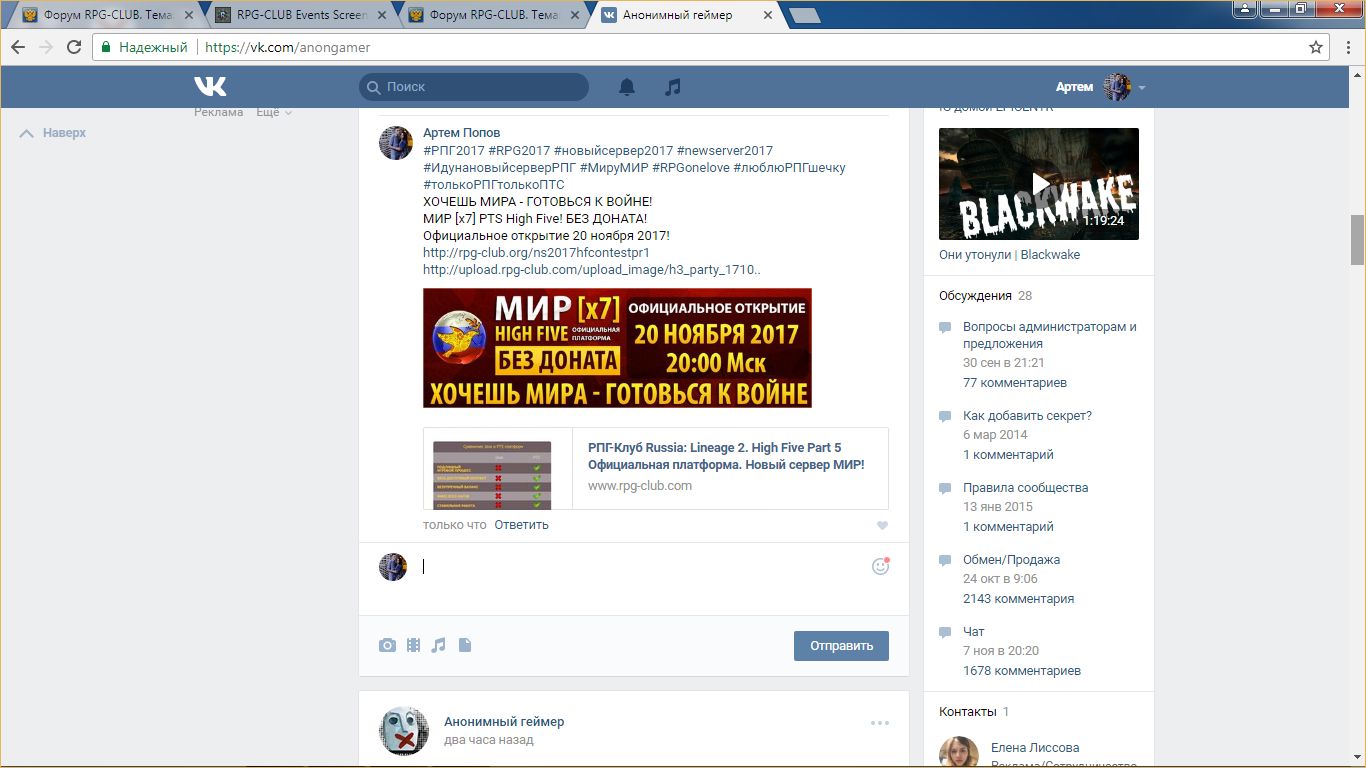Click Chrome back arrow button

[x=18, y=47]
